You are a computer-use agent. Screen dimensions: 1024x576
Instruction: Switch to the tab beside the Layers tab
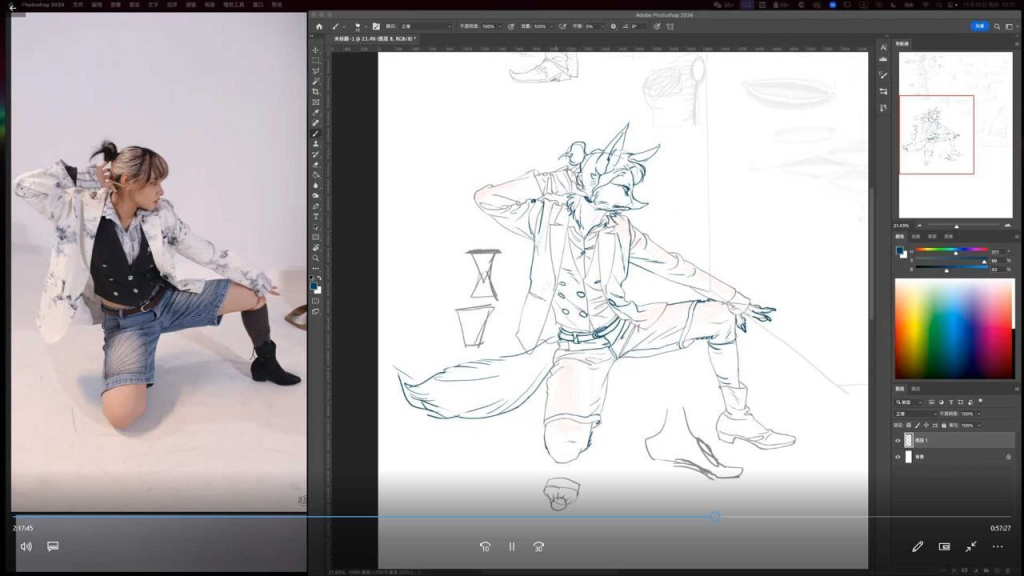point(915,389)
